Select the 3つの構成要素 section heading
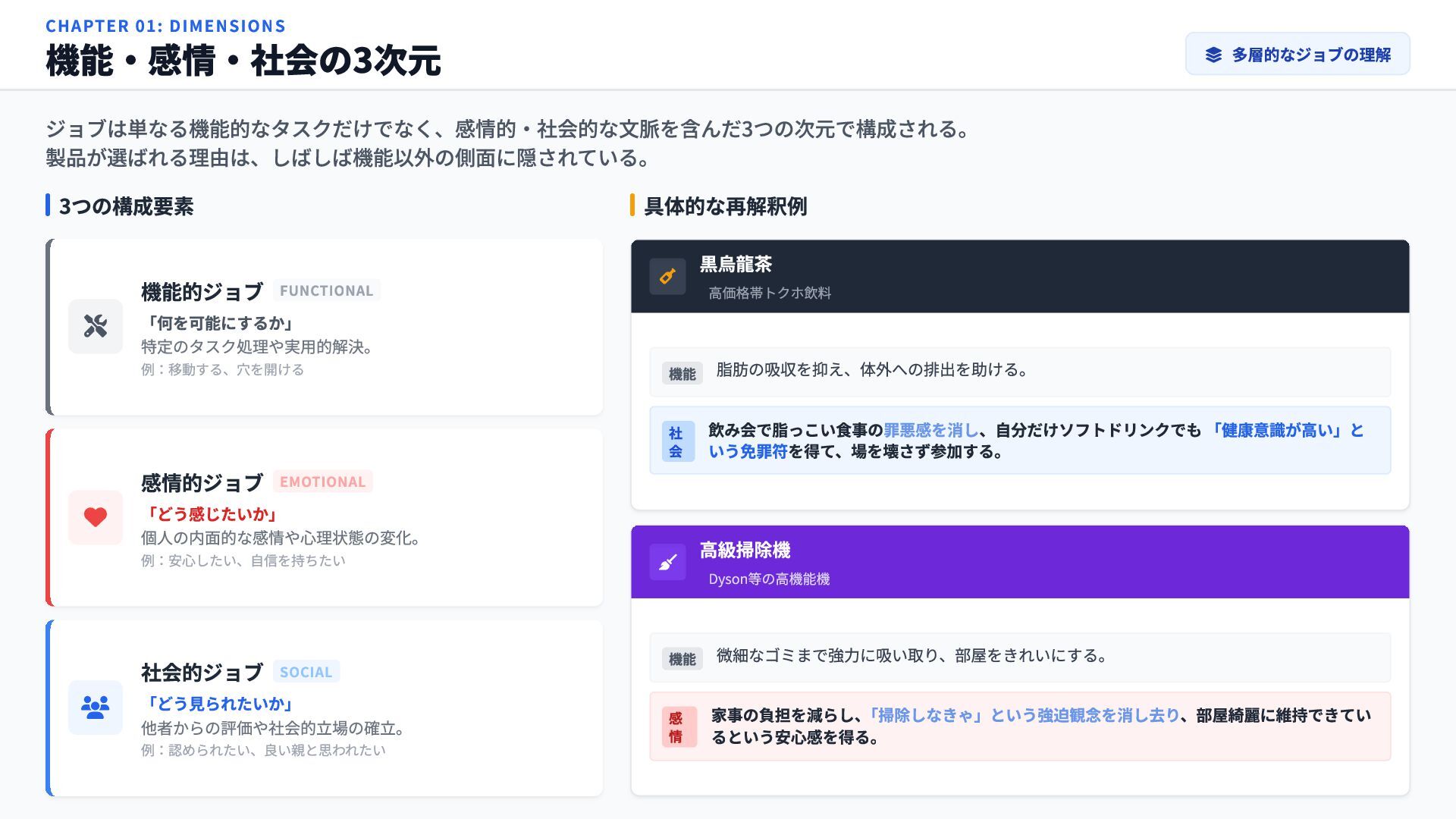This screenshot has width=1456, height=819. click(x=126, y=206)
